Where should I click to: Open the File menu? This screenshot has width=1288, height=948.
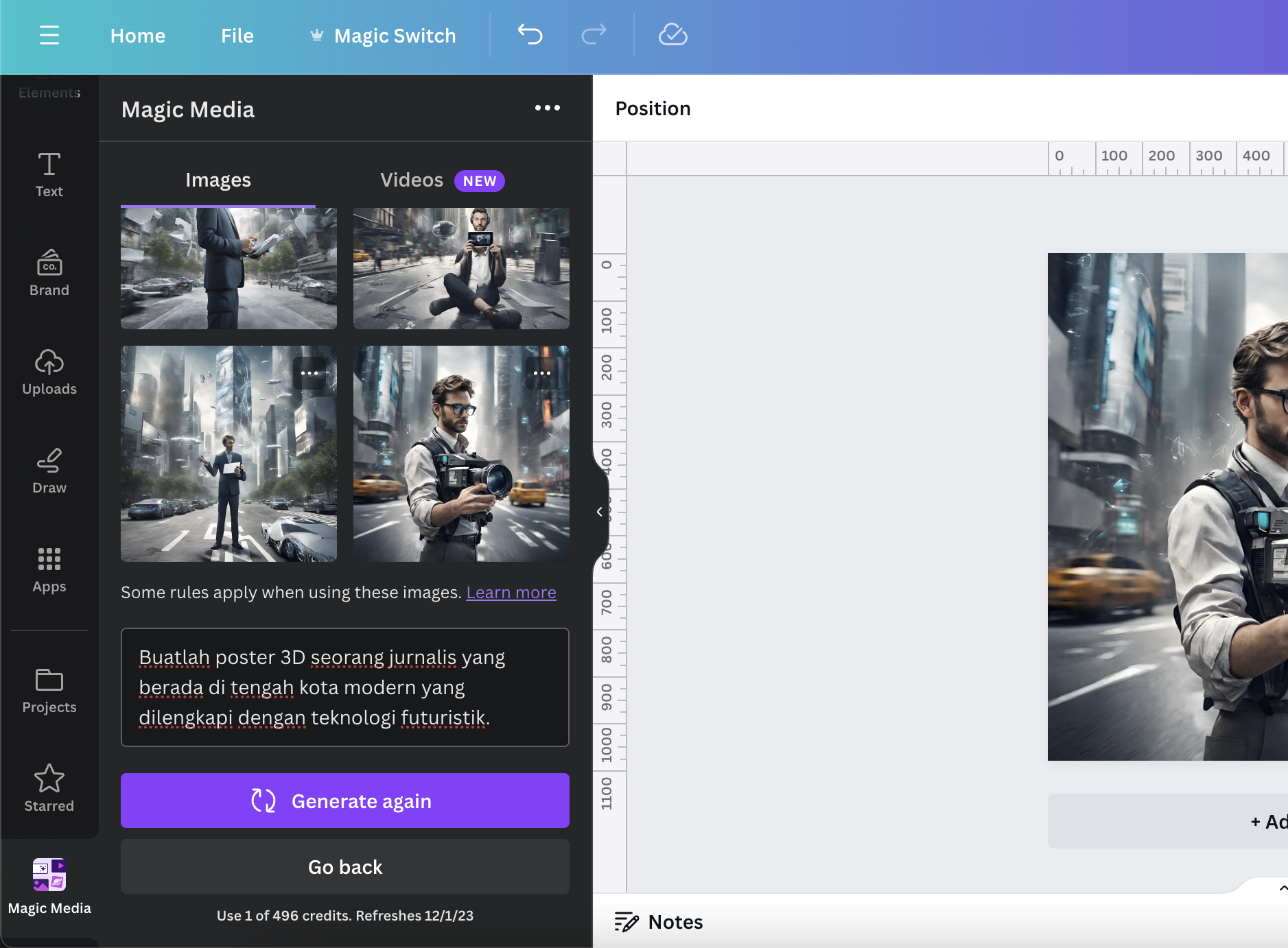coord(237,36)
